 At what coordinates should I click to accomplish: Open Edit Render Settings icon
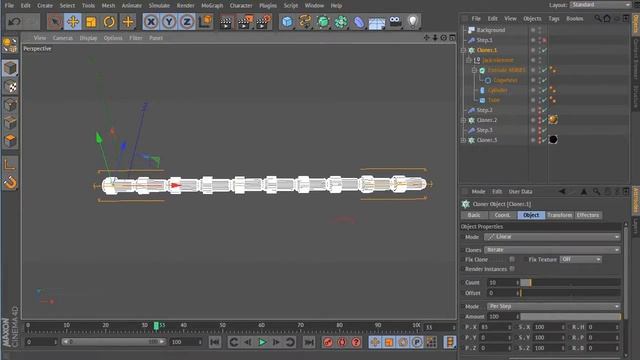263,22
